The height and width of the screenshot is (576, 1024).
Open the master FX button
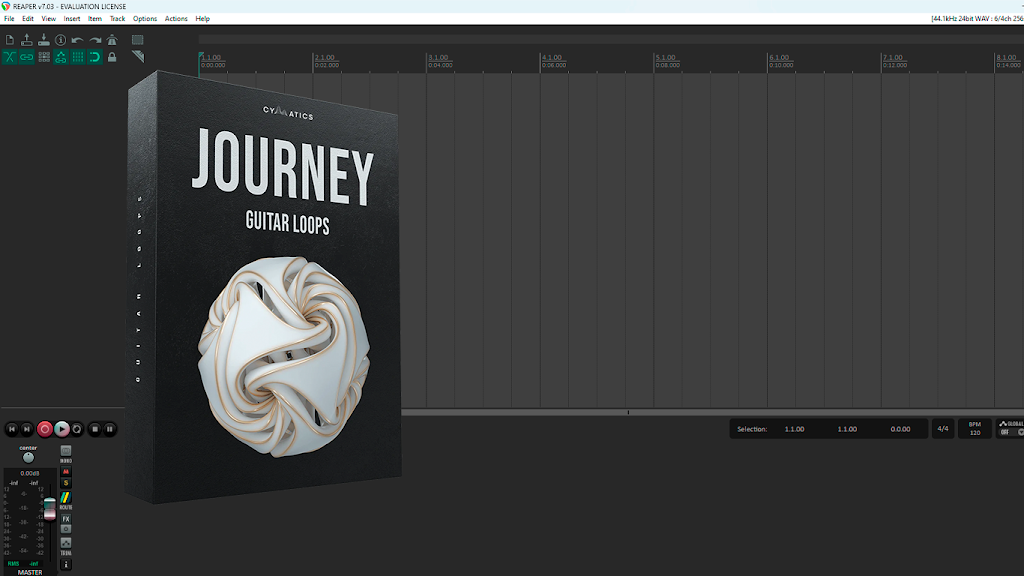(66, 519)
